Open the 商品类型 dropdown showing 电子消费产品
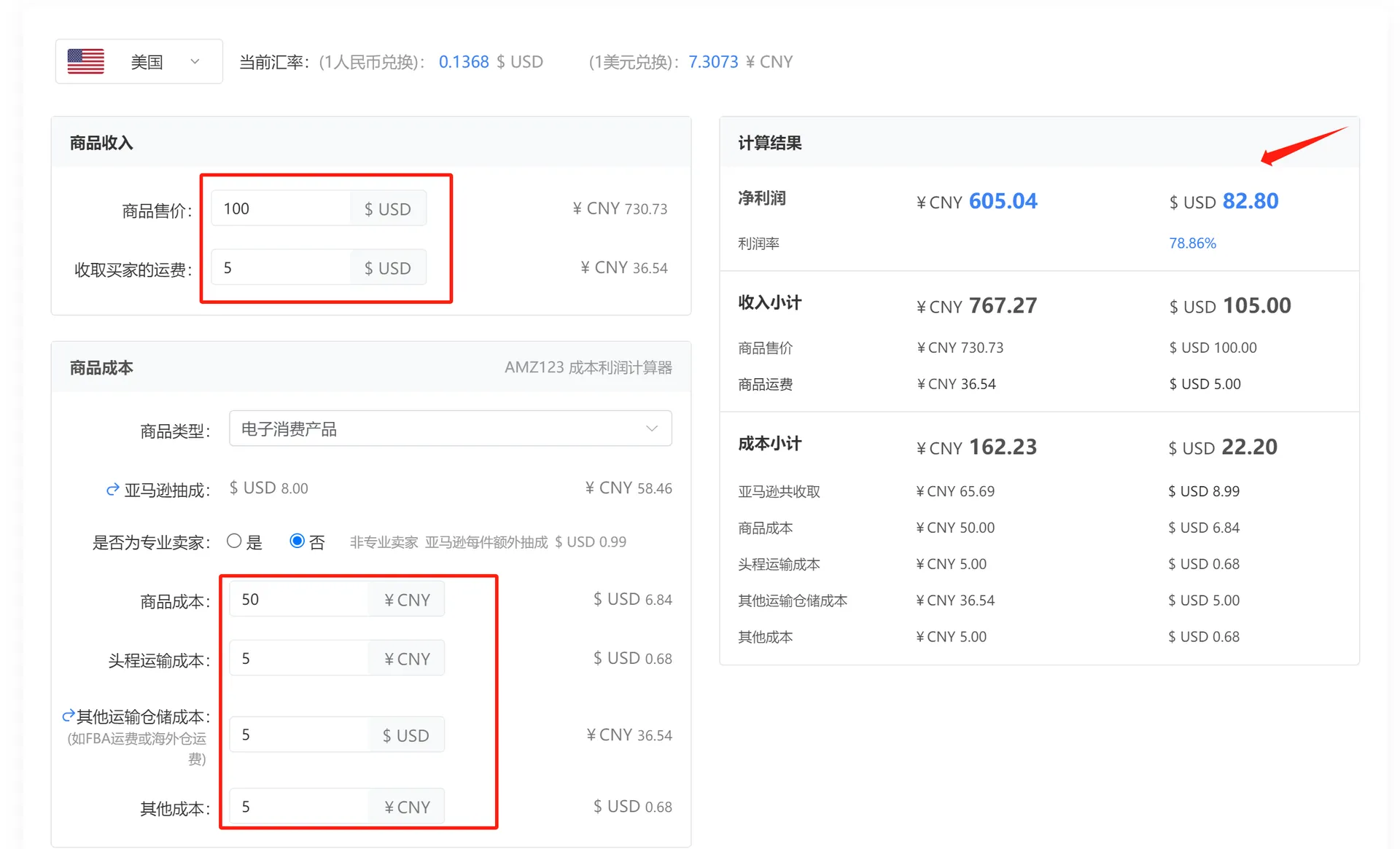 click(451, 429)
